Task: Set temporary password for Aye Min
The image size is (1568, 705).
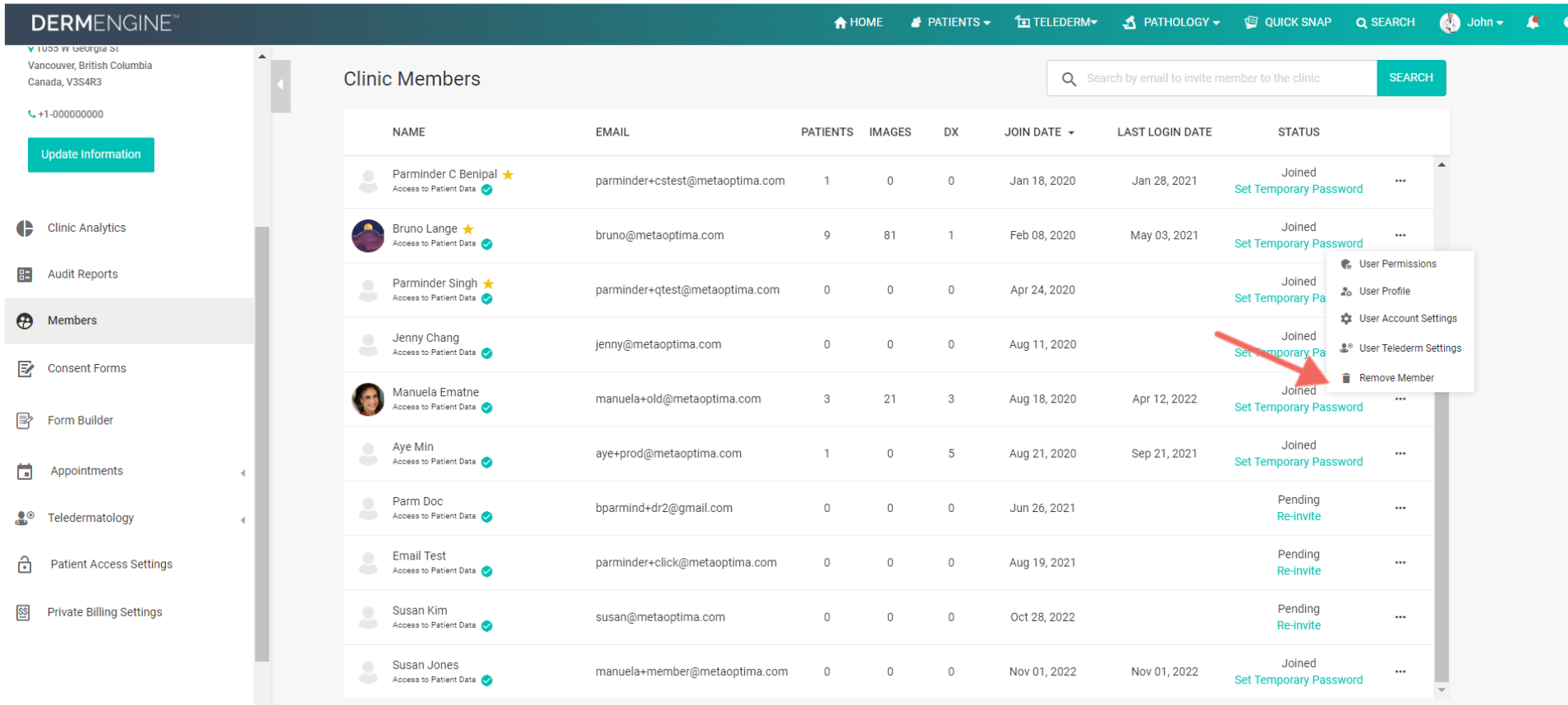Action: click(1299, 462)
